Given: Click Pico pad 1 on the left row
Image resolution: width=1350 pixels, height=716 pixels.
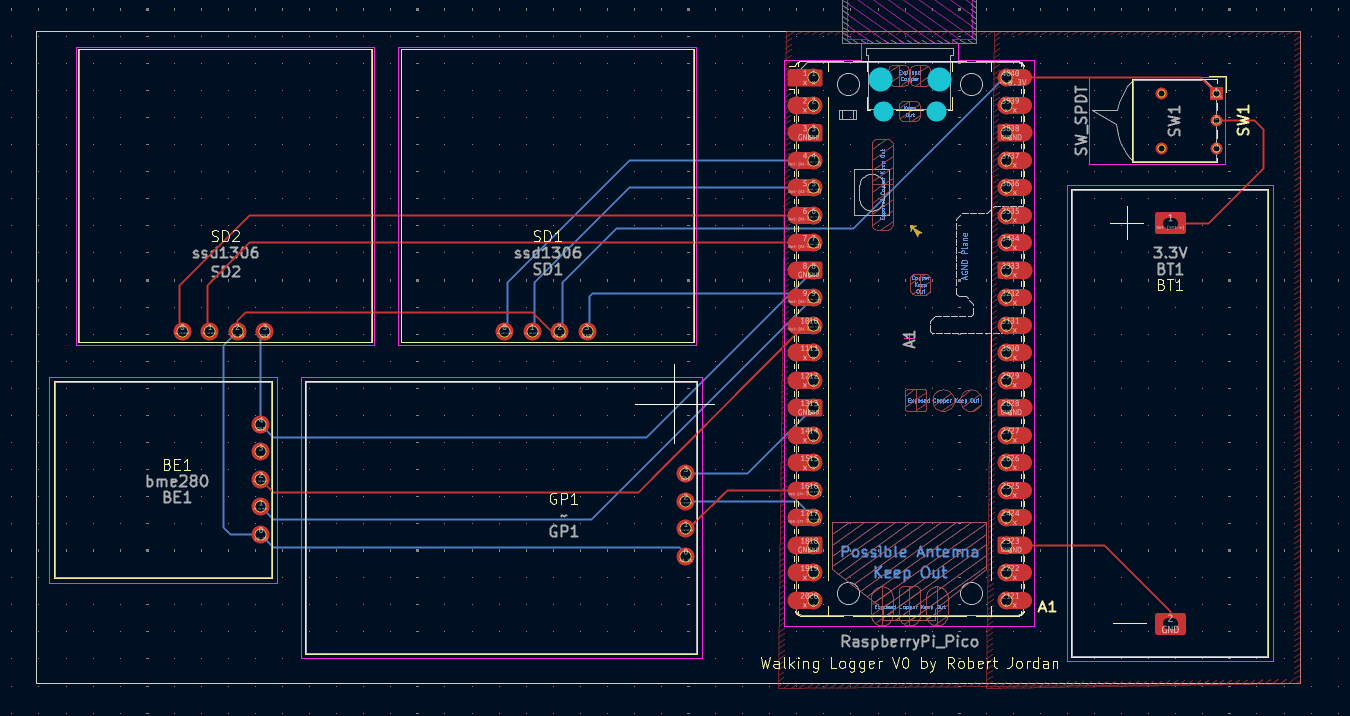Looking at the screenshot, I should click(x=806, y=77).
